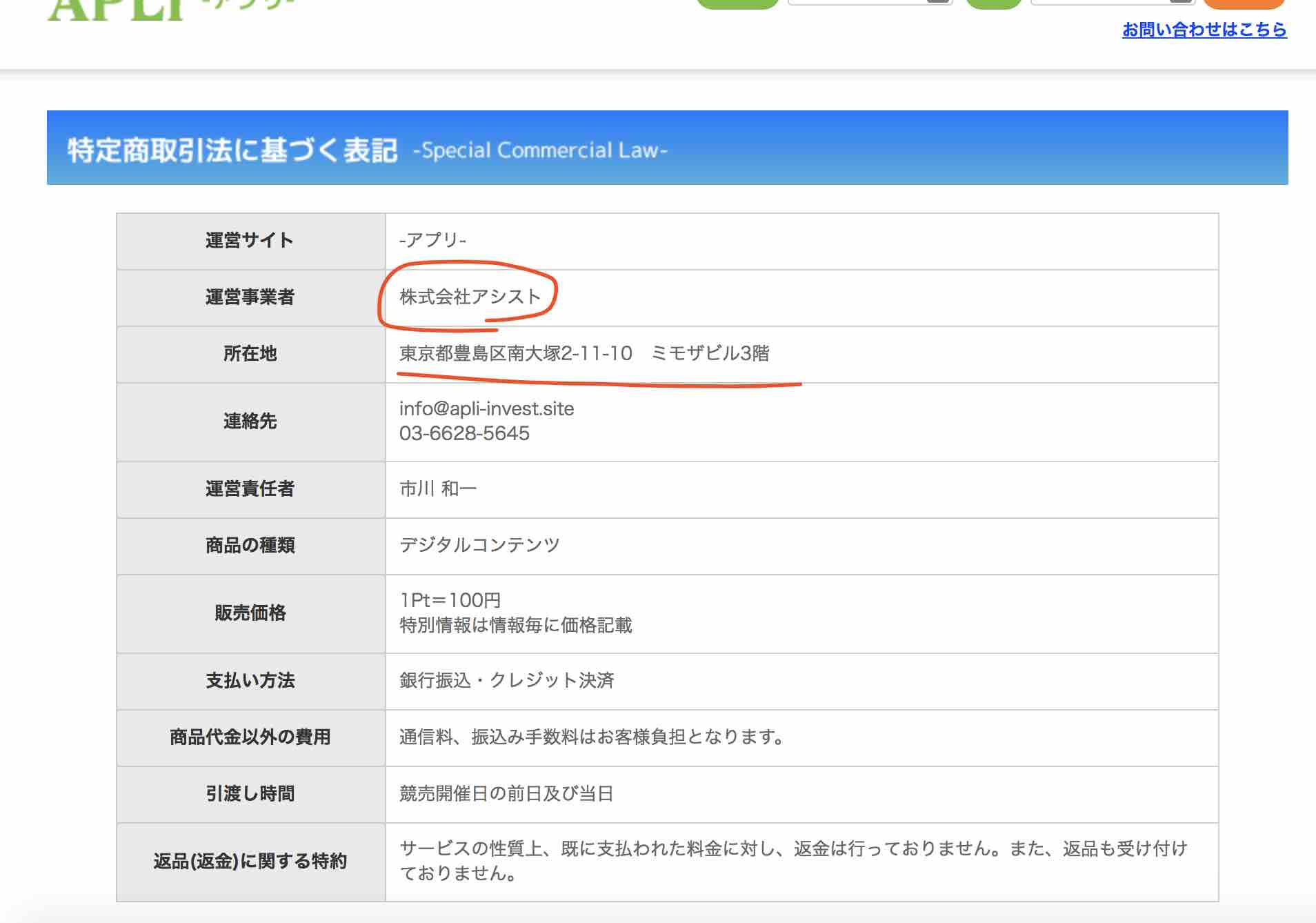This screenshot has height=923, width=1316.
Task: Open the お問い合わせはこちら contact link
Action: (1204, 30)
